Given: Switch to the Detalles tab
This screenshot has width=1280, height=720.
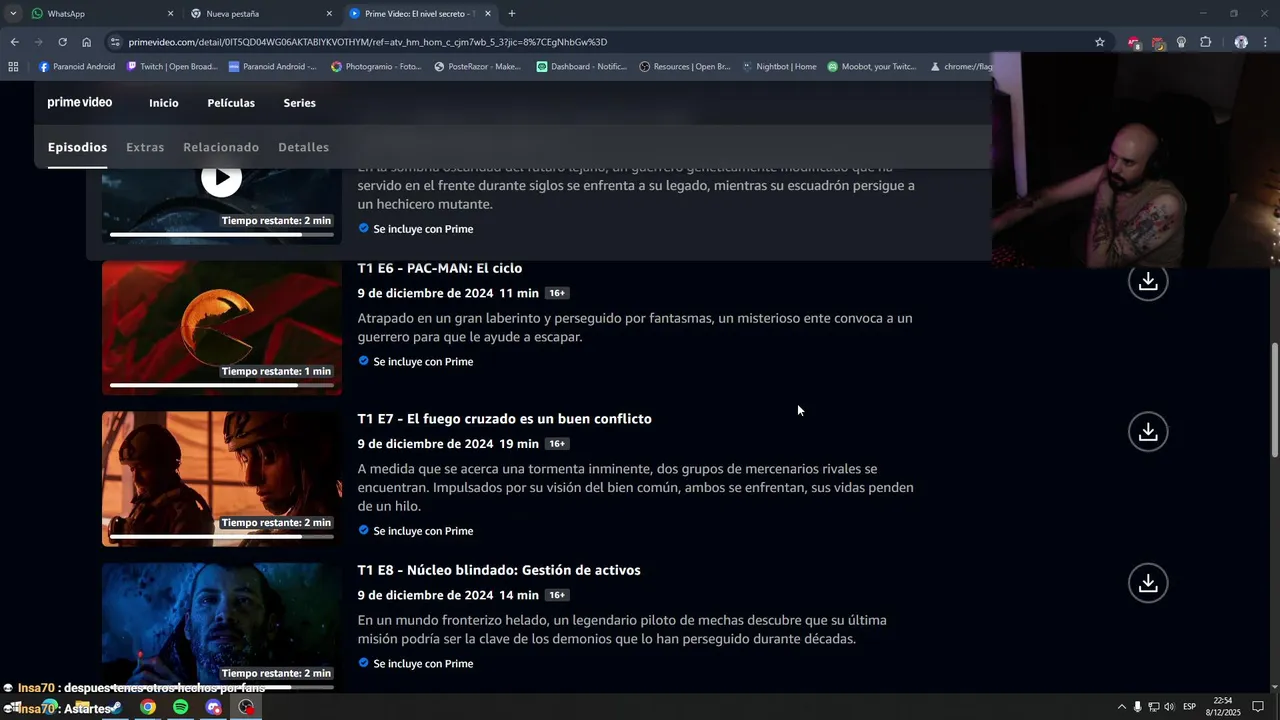Looking at the screenshot, I should 303,147.
